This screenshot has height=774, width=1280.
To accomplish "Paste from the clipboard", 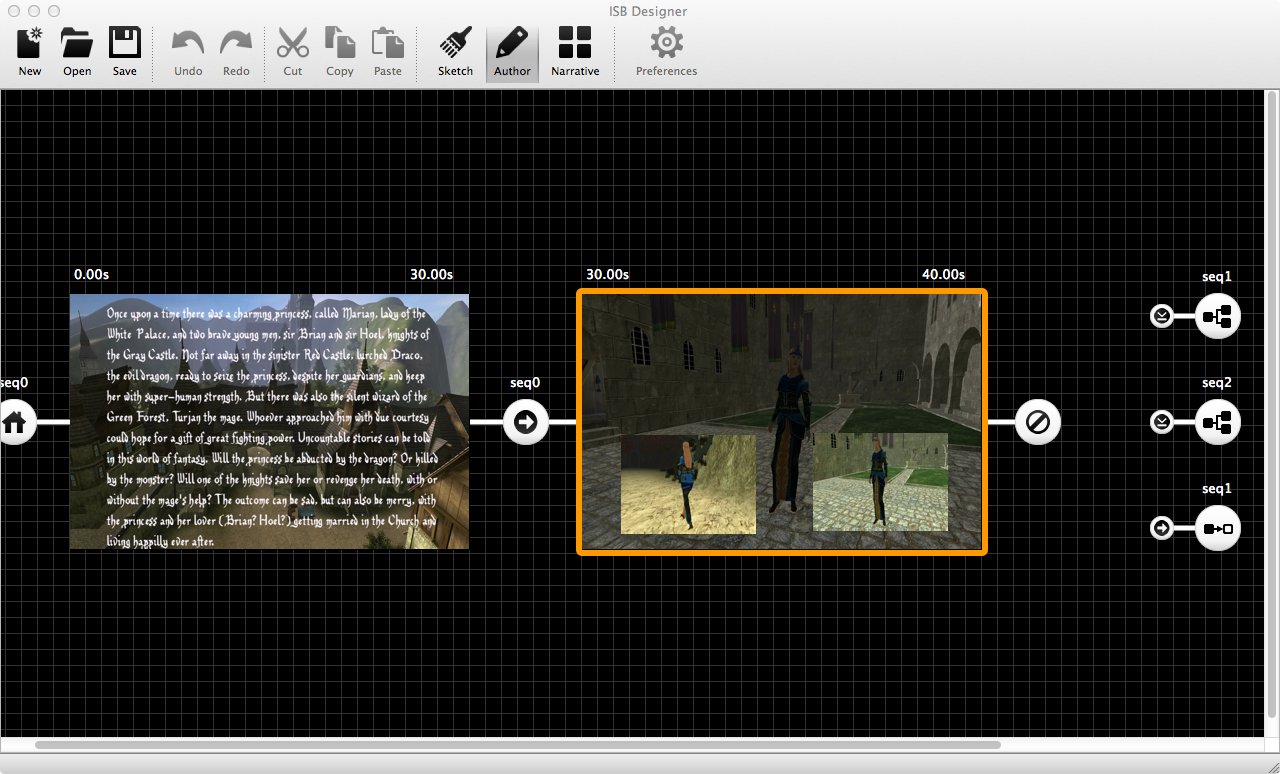I will click(388, 52).
